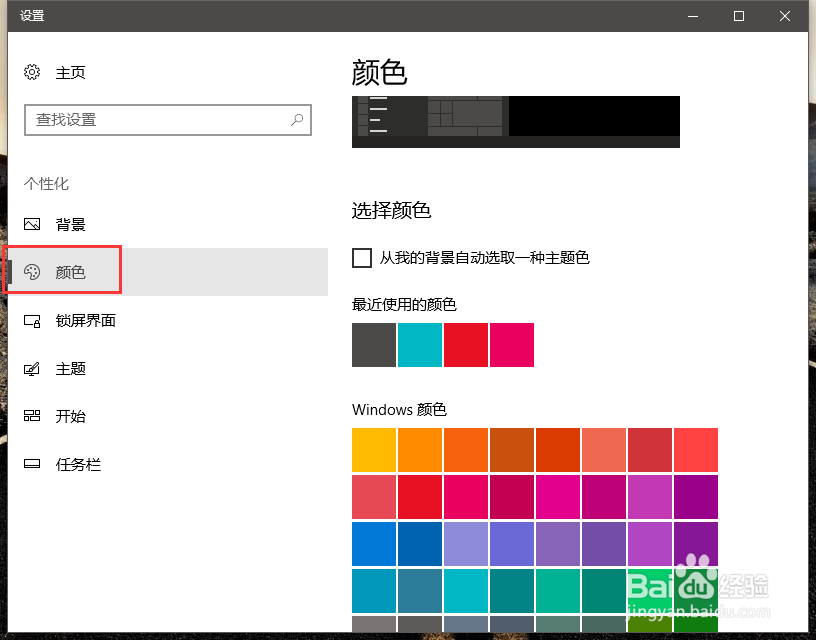Click the 主题 theme icon
816x640 pixels.
[x=32, y=369]
